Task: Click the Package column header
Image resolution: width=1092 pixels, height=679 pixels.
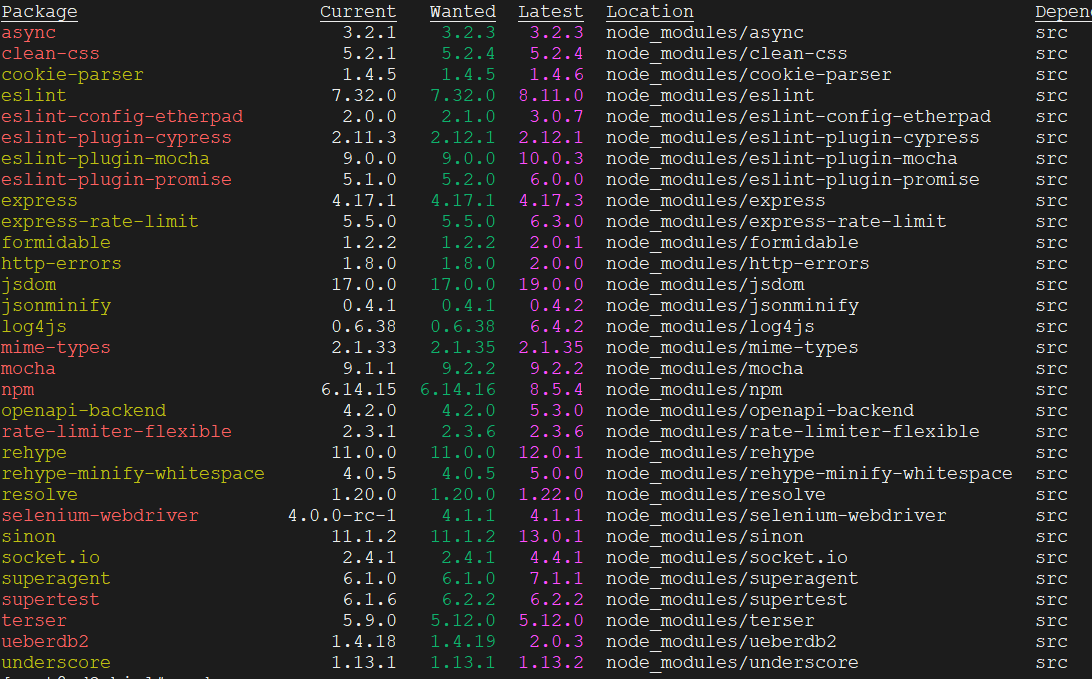Action: coord(39,11)
